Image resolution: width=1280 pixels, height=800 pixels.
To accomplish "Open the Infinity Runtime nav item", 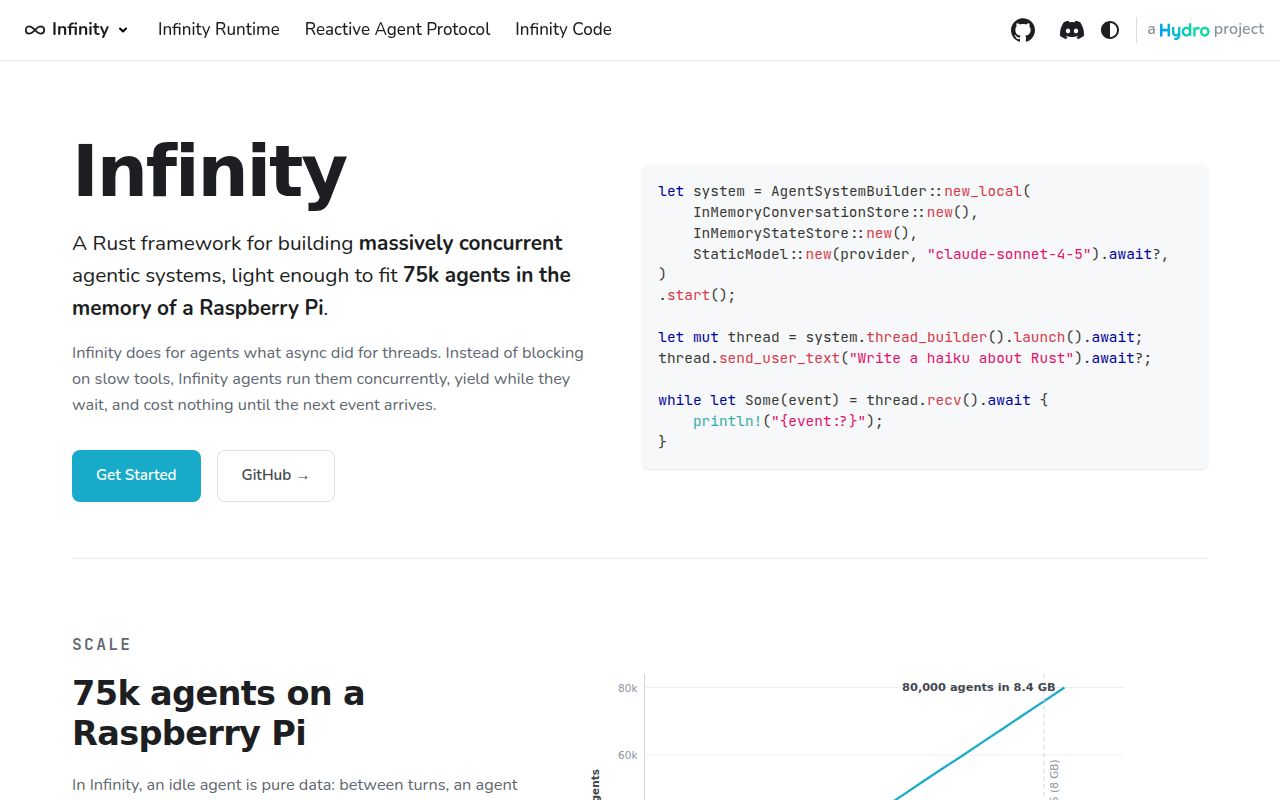I will [219, 30].
